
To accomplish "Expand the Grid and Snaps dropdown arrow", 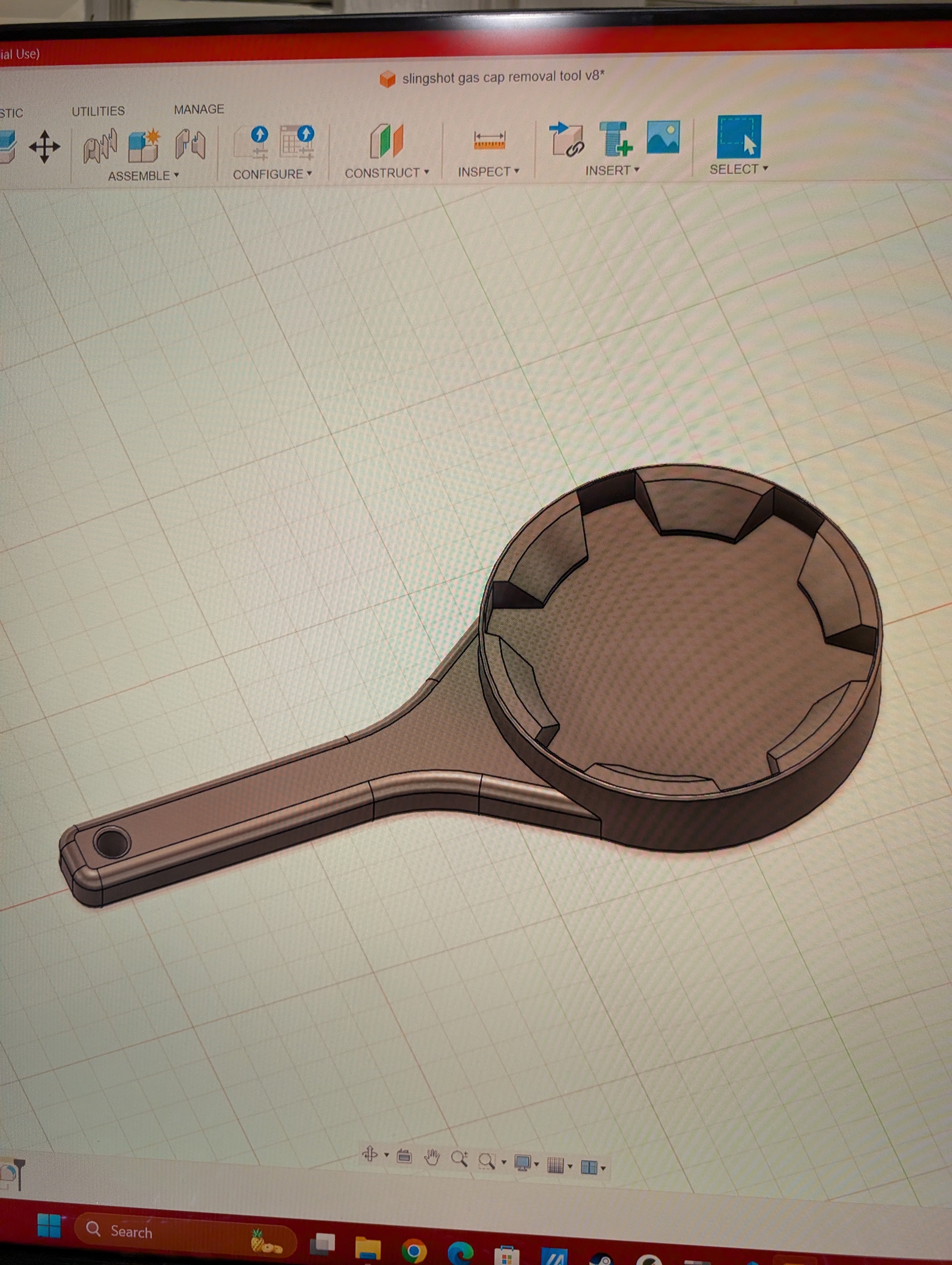I will coord(570,1166).
